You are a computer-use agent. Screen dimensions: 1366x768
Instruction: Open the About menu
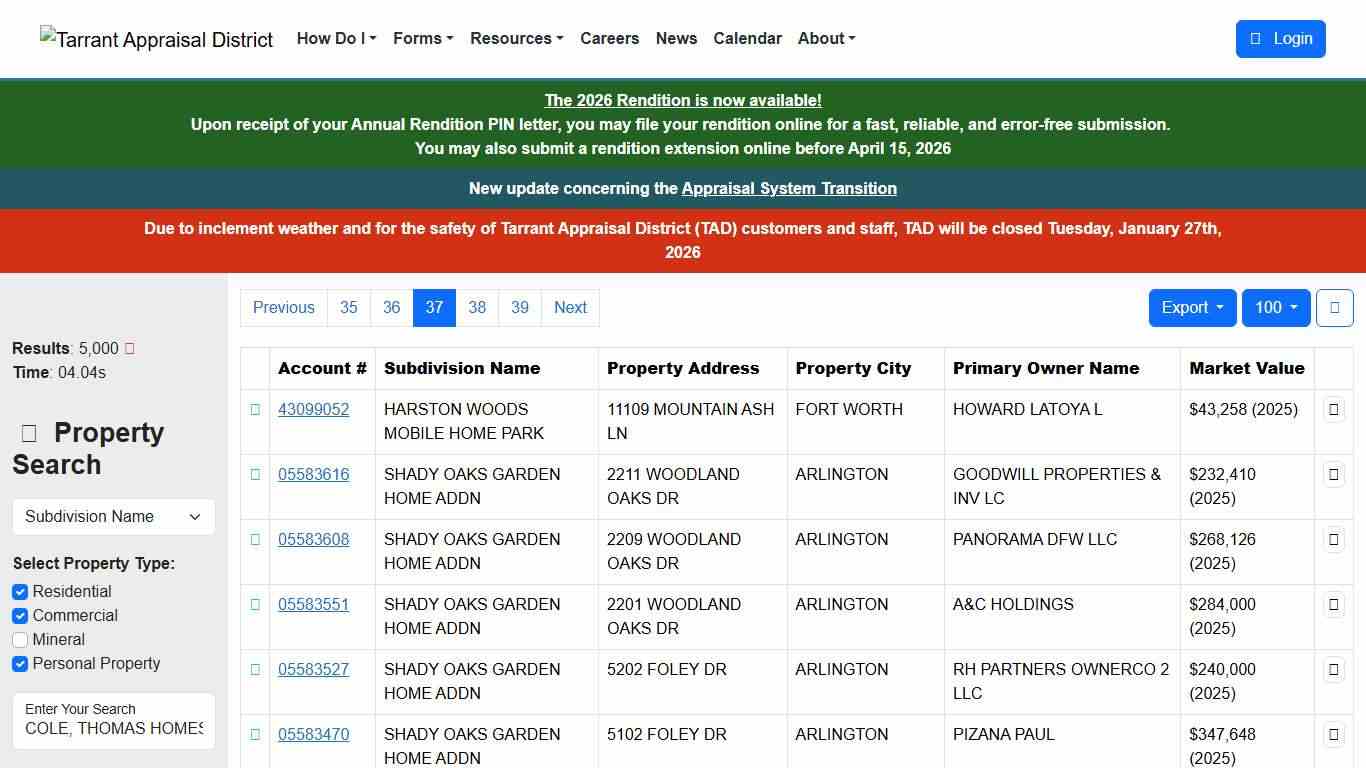pos(826,38)
